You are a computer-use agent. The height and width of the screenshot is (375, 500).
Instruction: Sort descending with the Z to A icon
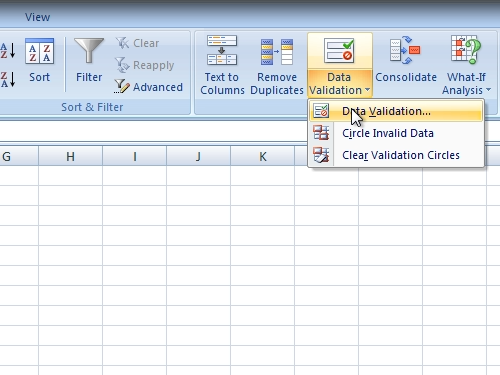7,79
